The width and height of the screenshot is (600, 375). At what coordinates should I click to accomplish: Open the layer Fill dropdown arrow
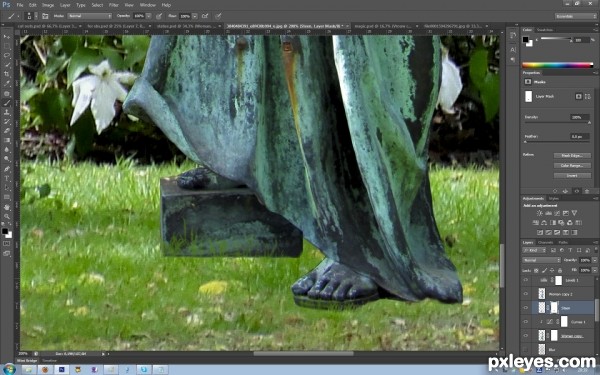[594, 270]
